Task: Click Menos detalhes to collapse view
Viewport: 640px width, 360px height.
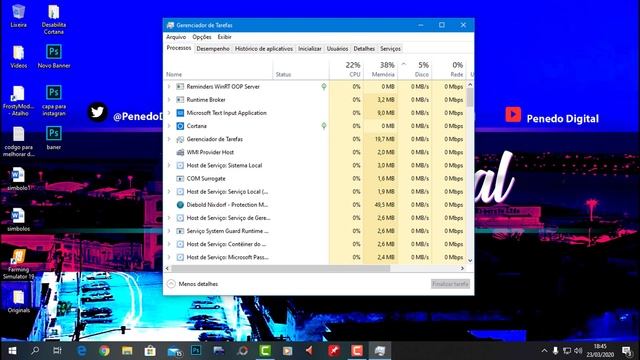Action: coord(193,284)
